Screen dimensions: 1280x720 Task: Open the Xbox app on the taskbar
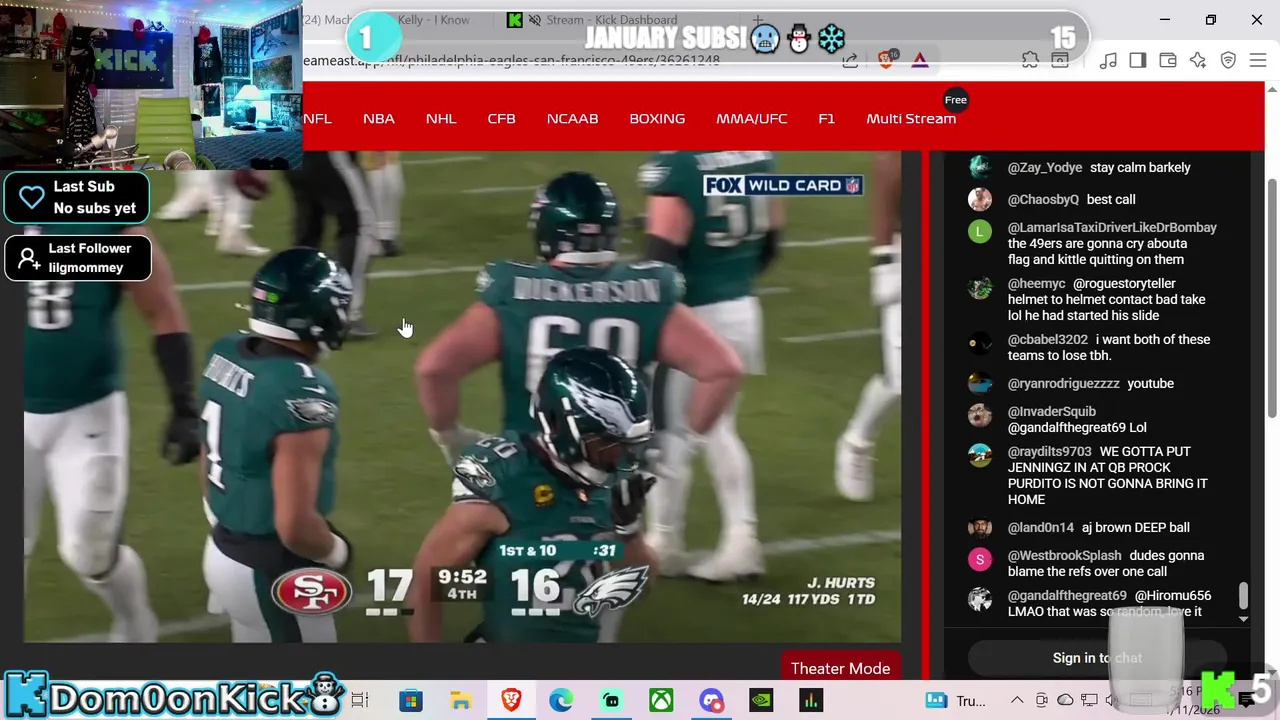click(661, 700)
